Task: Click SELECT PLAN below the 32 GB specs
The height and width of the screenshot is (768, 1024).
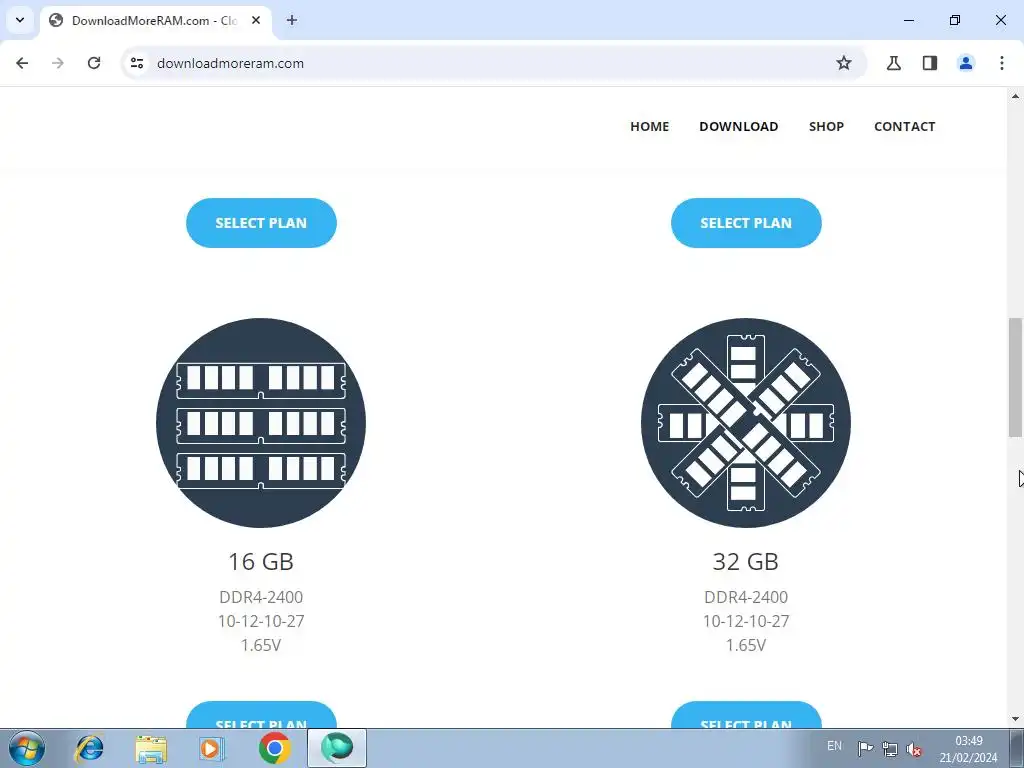Action: tap(746, 715)
